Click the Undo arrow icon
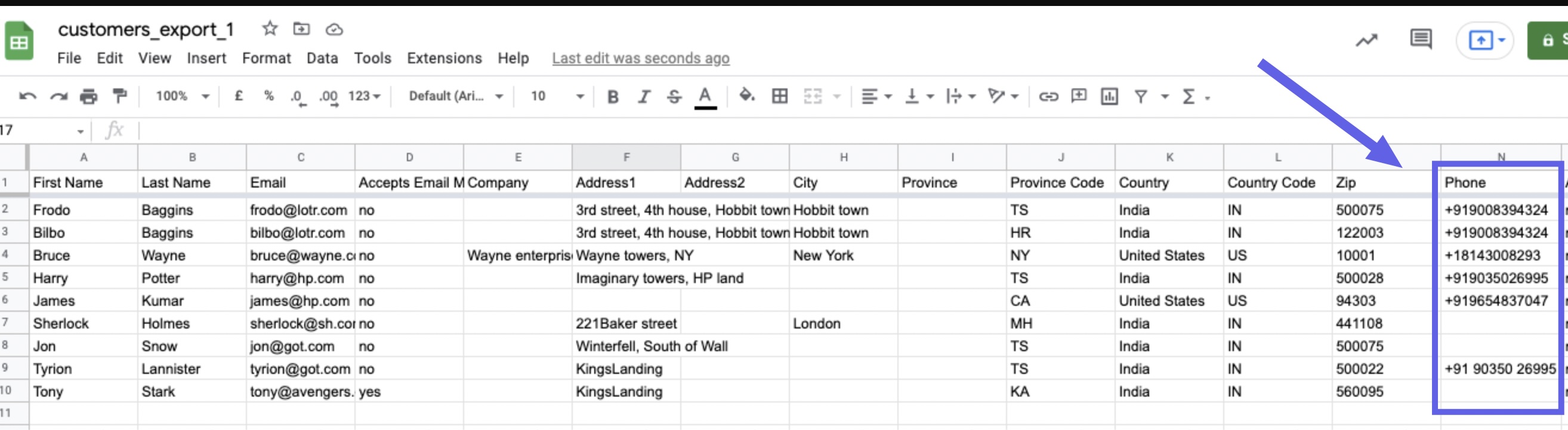This screenshot has width=1568, height=430. point(27,96)
